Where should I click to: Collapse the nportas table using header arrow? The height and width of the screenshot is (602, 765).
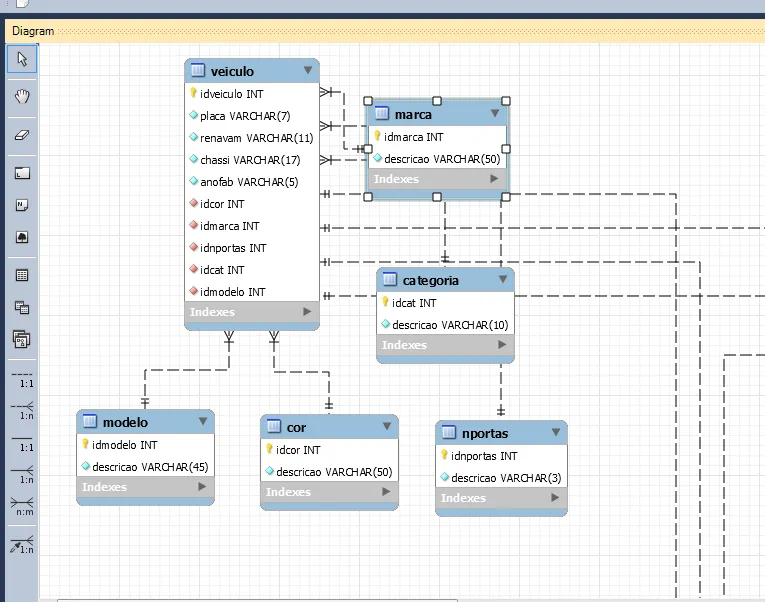[x=555, y=434]
